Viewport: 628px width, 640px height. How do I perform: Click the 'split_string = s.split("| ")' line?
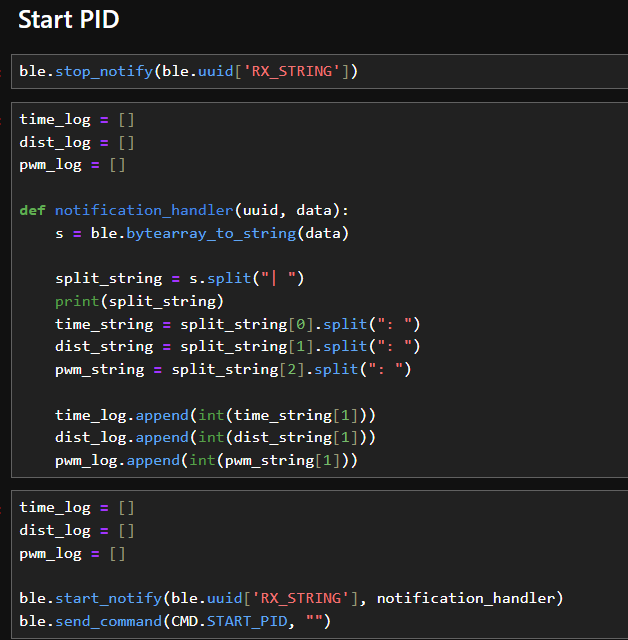pos(180,279)
